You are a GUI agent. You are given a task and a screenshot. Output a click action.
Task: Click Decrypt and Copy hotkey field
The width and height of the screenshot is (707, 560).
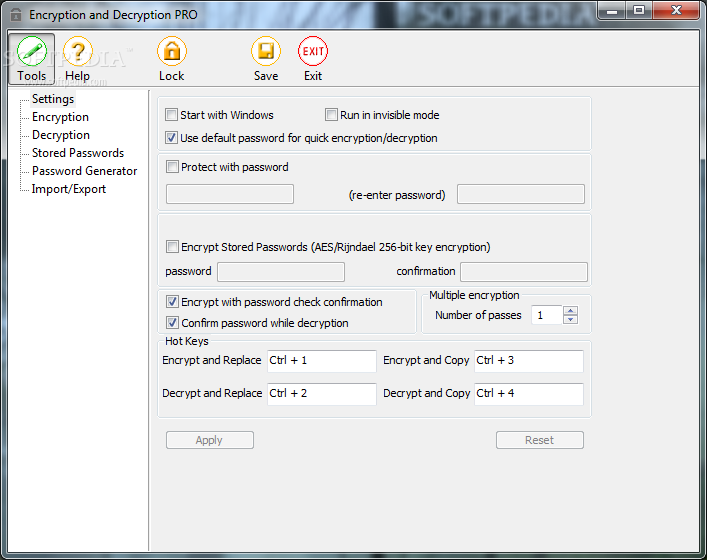[x=529, y=394]
